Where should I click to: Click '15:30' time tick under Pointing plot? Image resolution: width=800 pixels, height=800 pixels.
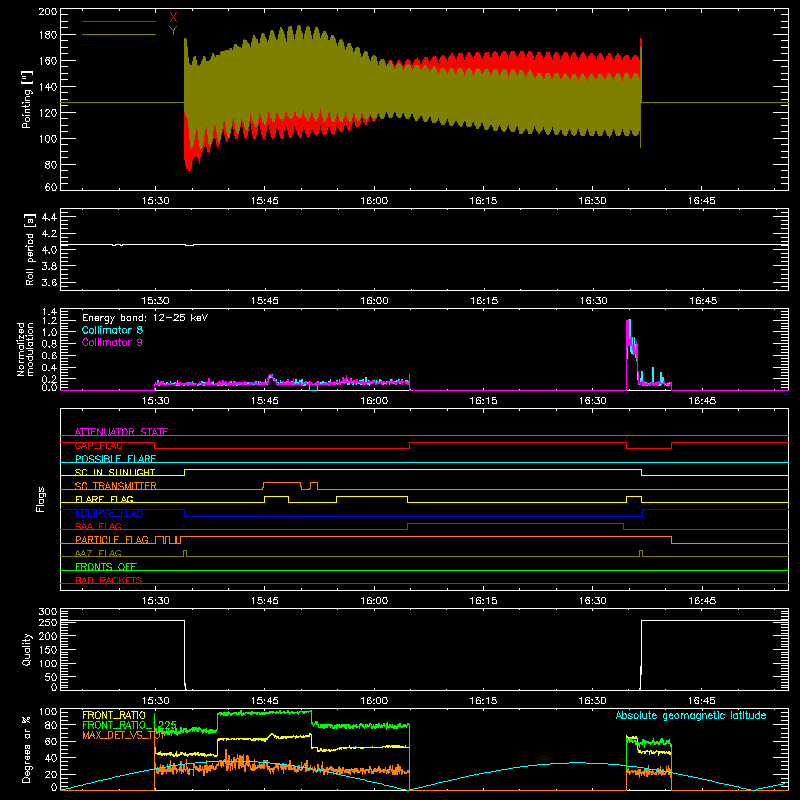[x=155, y=201]
